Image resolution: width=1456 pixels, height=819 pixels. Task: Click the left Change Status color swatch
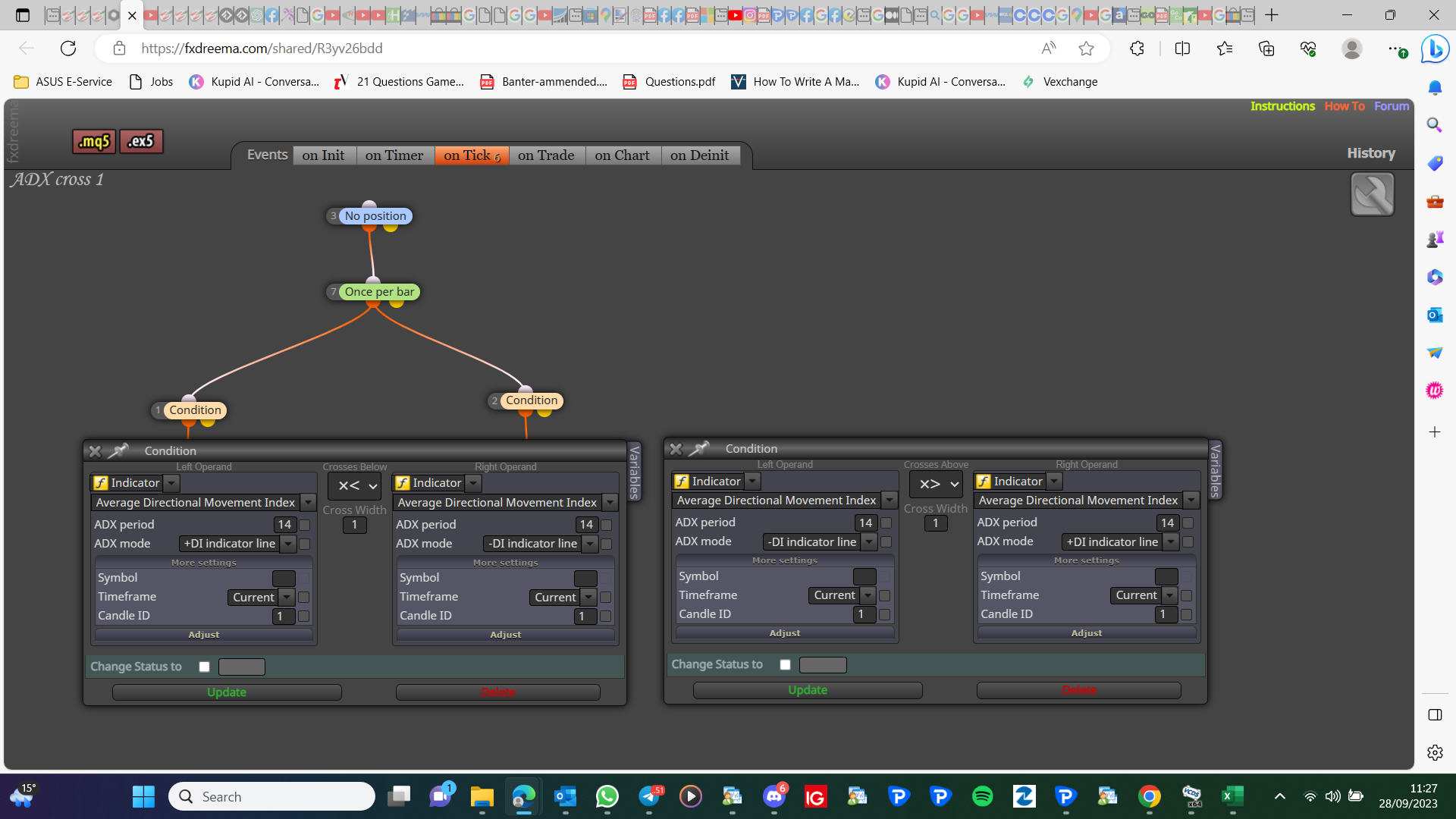(x=242, y=667)
